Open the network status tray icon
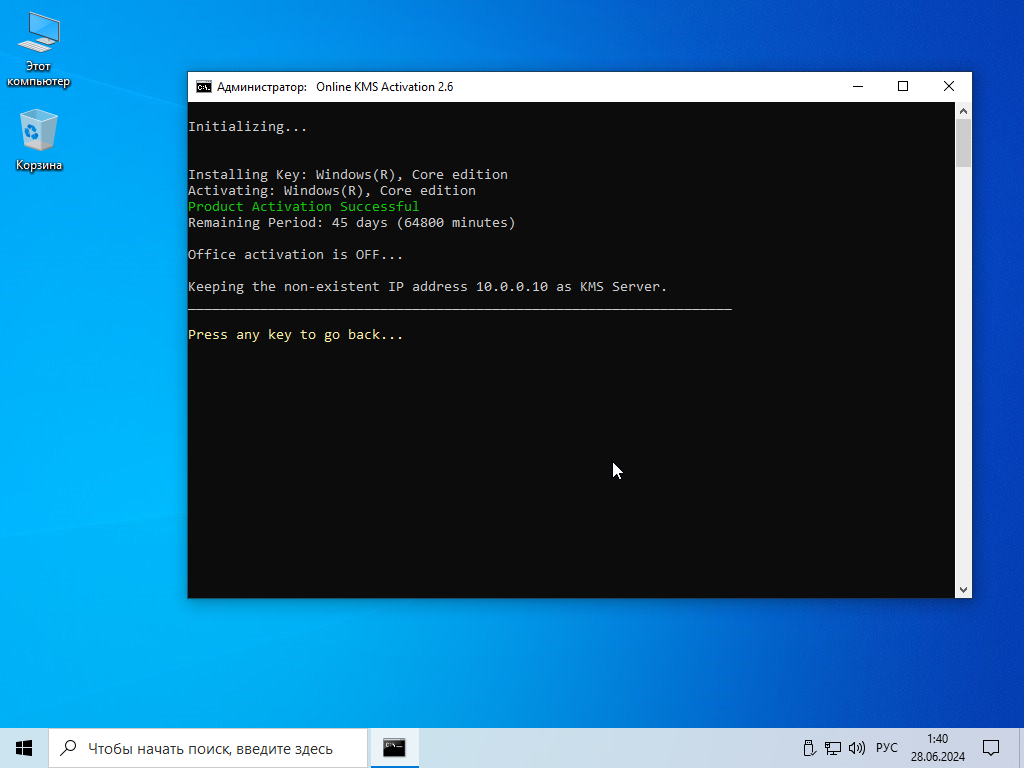The height and width of the screenshot is (768, 1024). [833, 748]
